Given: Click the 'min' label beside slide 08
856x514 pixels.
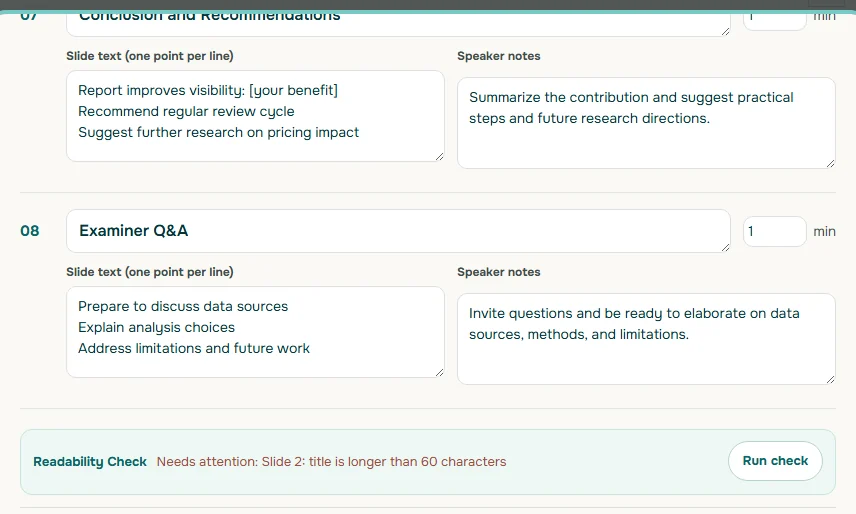Looking at the screenshot, I should click(x=824, y=231).
